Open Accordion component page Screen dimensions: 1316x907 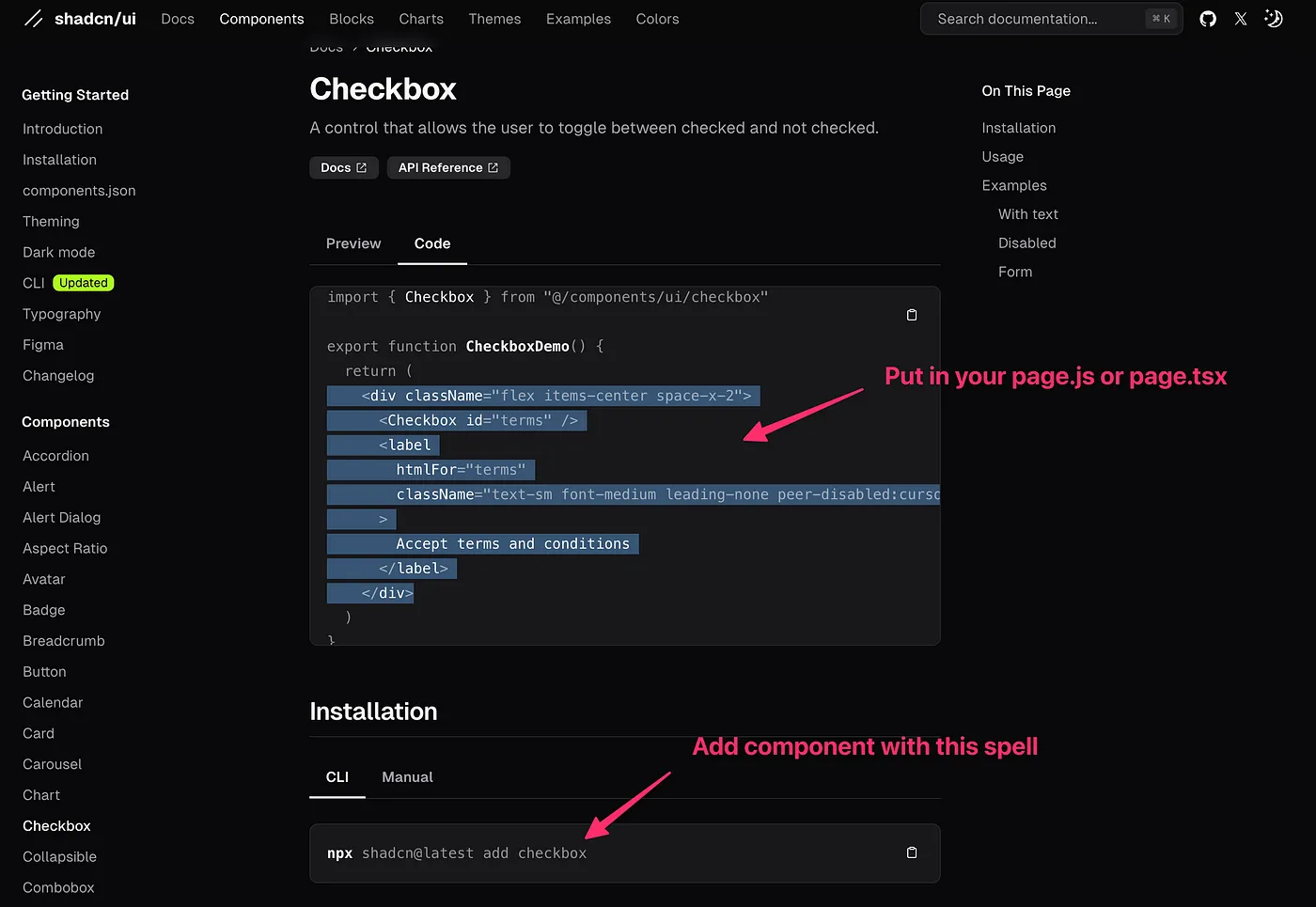(x=55, y=456)
